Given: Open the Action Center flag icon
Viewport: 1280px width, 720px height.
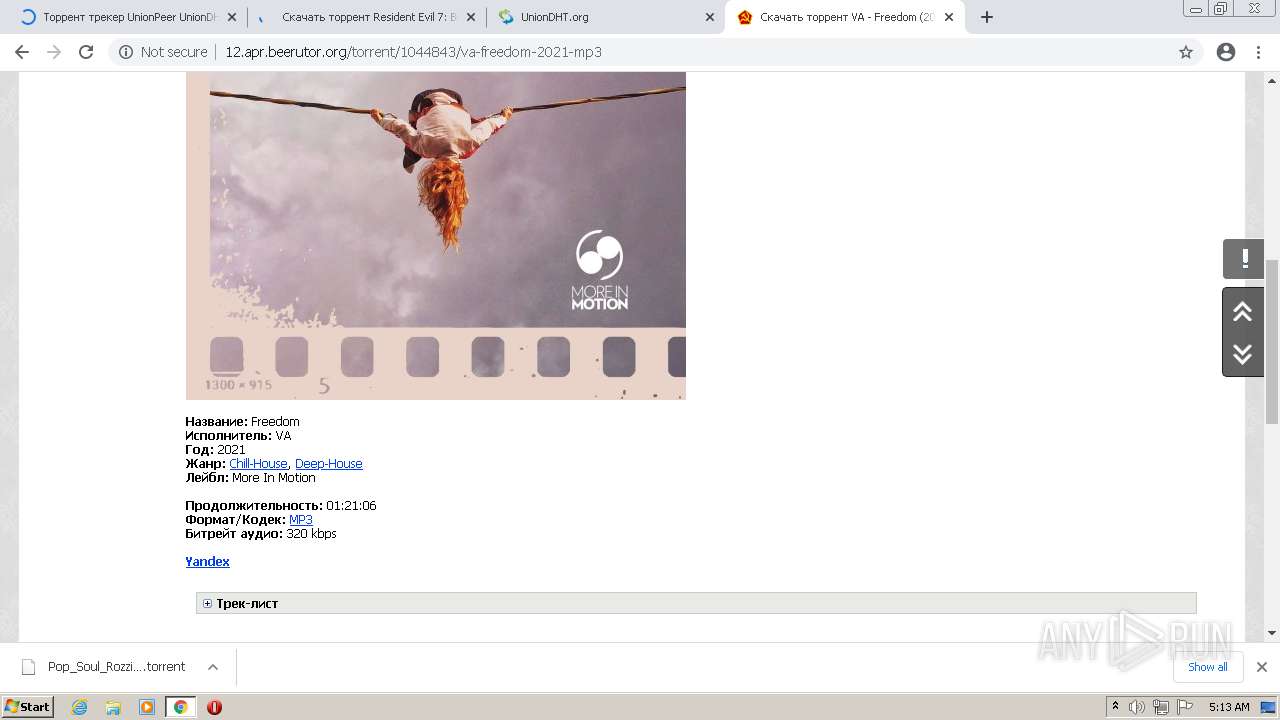Looking at the screenshot, I should (x=1184, y=707).
